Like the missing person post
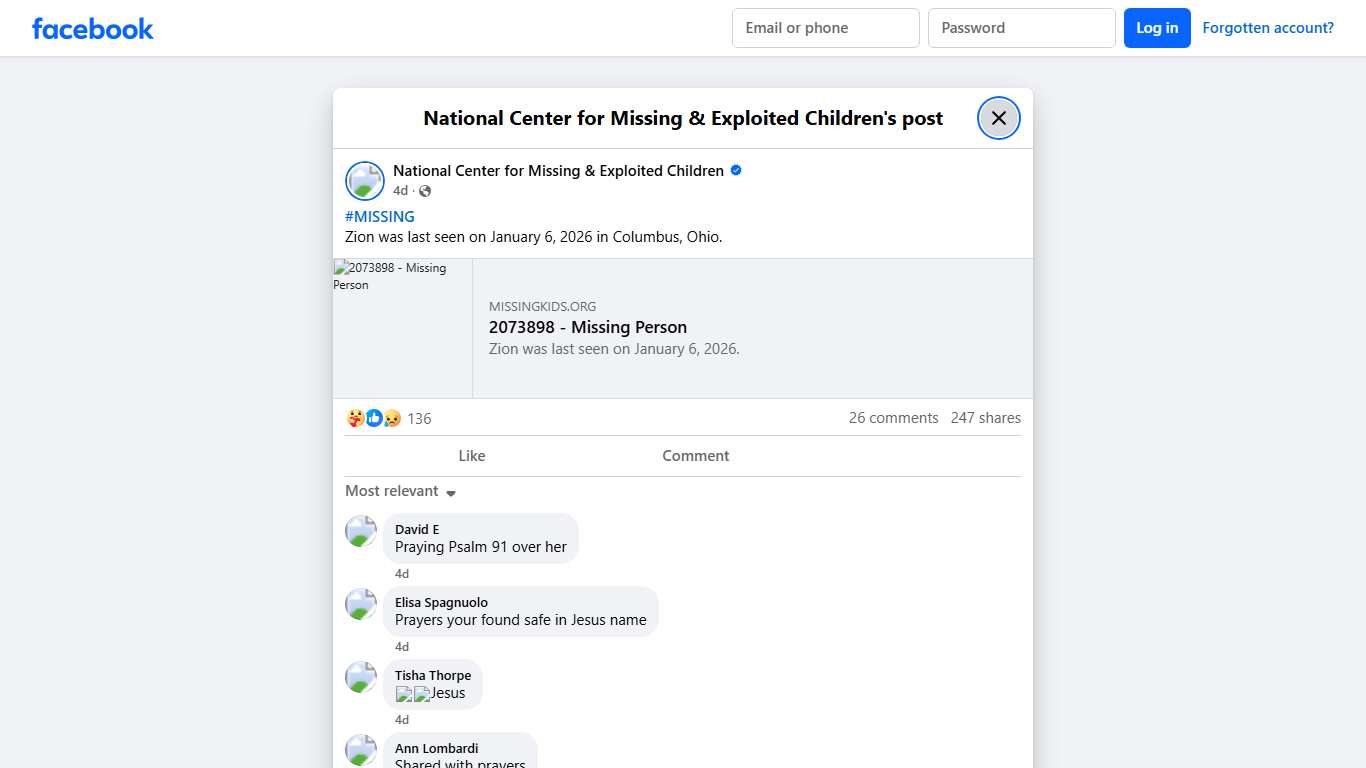 tap(471, 456)
